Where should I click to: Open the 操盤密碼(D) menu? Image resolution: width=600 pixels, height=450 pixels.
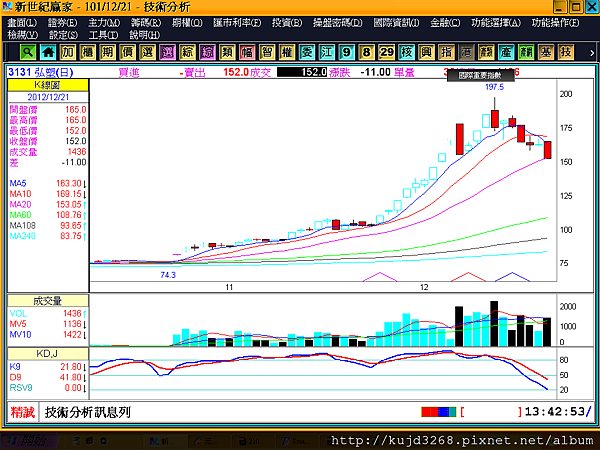pyautogui.click(x=338, y=23)
